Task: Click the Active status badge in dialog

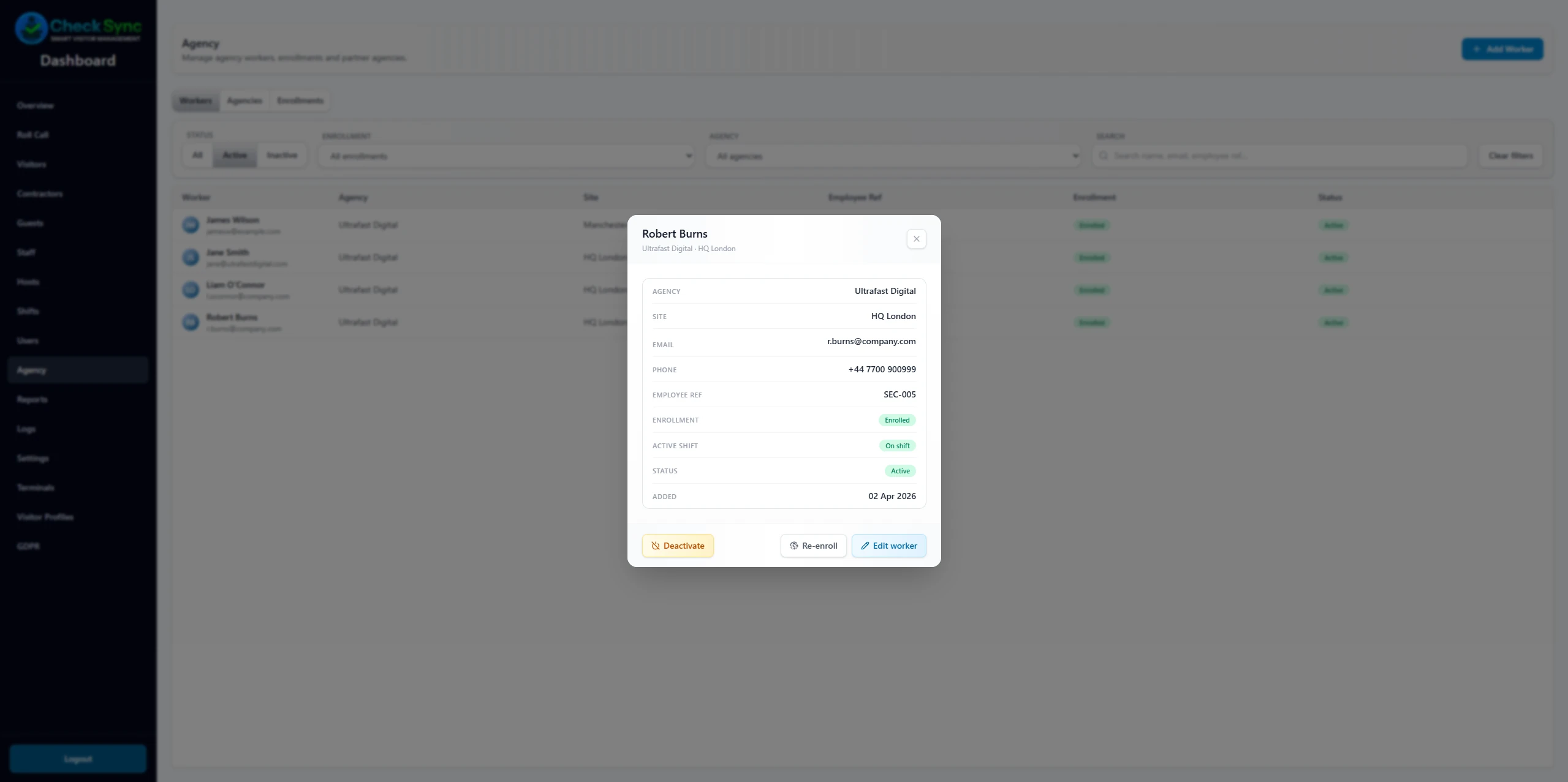Action: pyautogui.click(x=900, y=471)
